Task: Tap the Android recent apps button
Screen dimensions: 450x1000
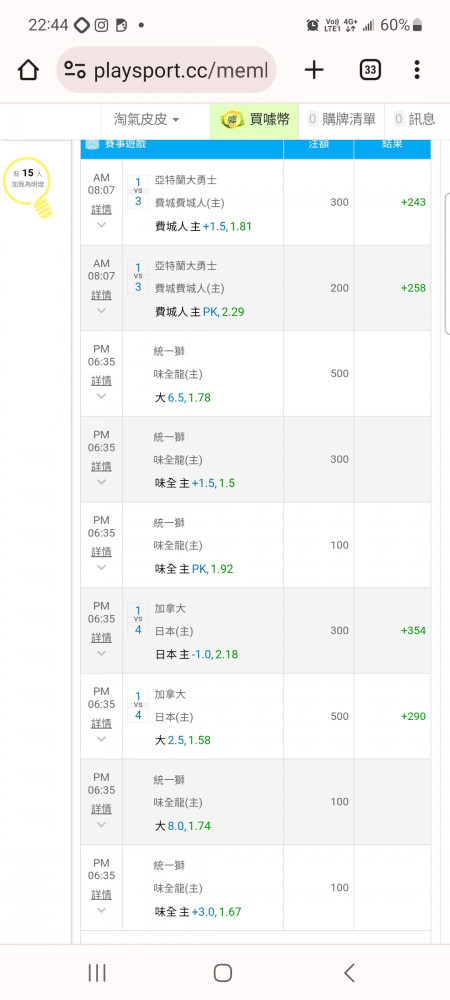Action: coord(97,973)
